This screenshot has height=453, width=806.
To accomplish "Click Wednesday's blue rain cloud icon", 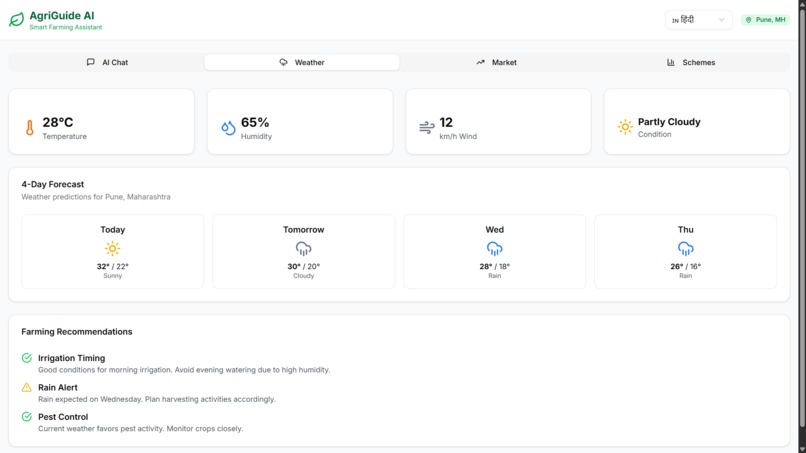I will click(494, 249).
